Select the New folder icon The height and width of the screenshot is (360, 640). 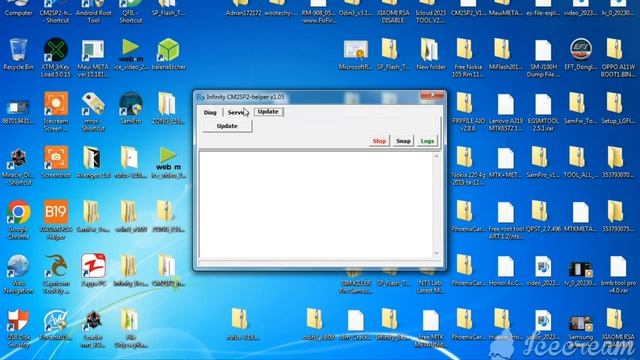pos(431,54)
